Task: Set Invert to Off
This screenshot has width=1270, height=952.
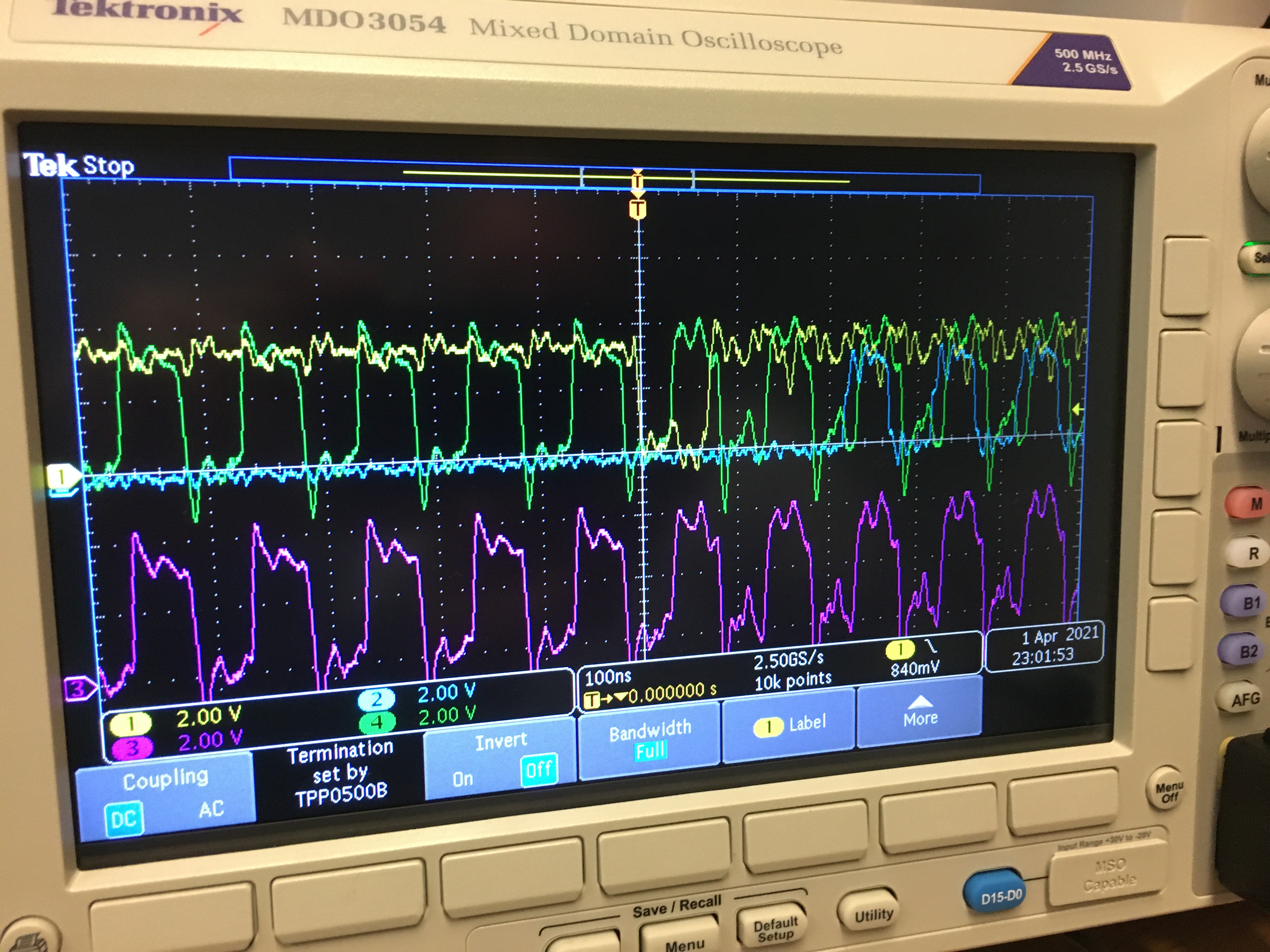Action: click(x=539, y=769)
